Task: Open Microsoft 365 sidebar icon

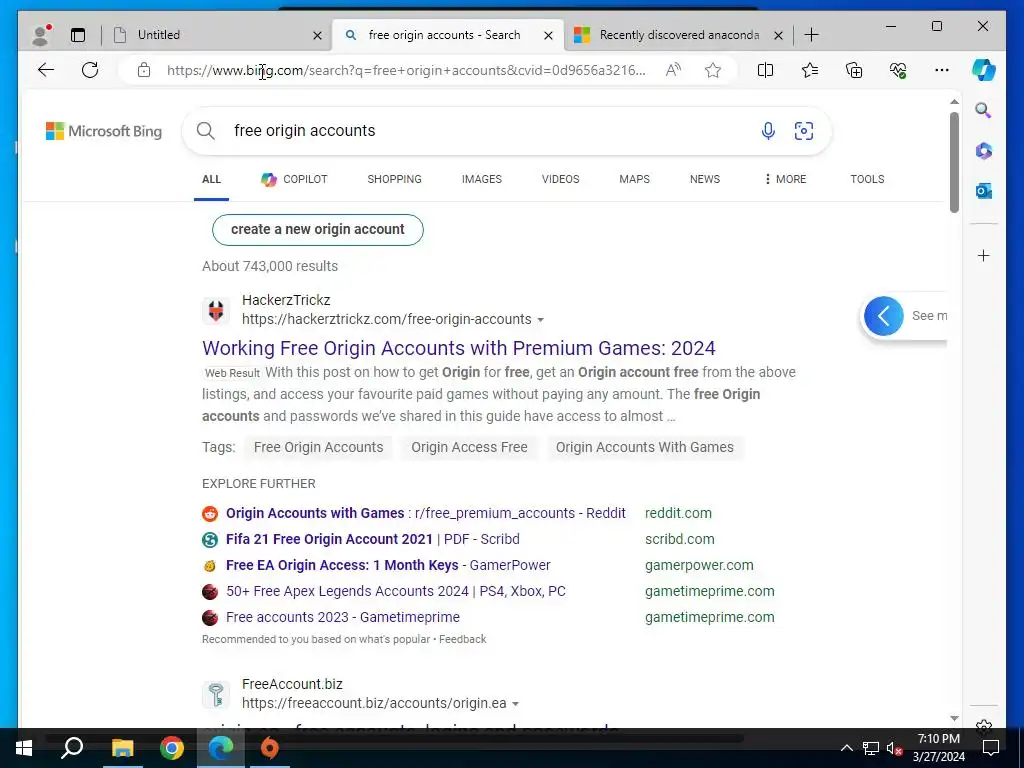Action: (x=984, y=151)
